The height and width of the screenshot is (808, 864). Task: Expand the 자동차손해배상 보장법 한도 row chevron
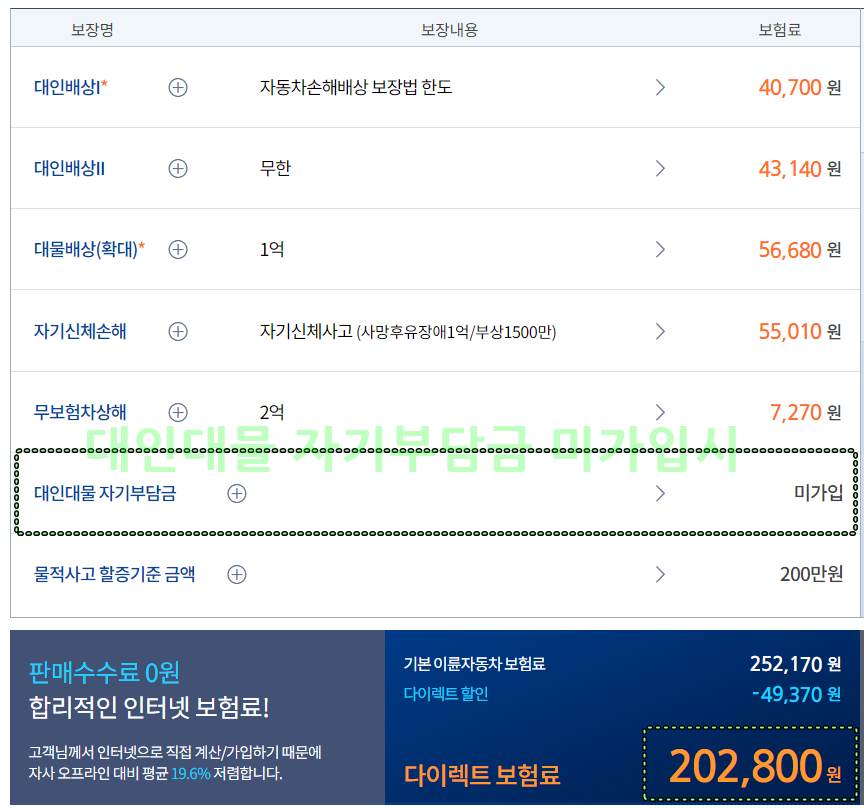(660, 88)
